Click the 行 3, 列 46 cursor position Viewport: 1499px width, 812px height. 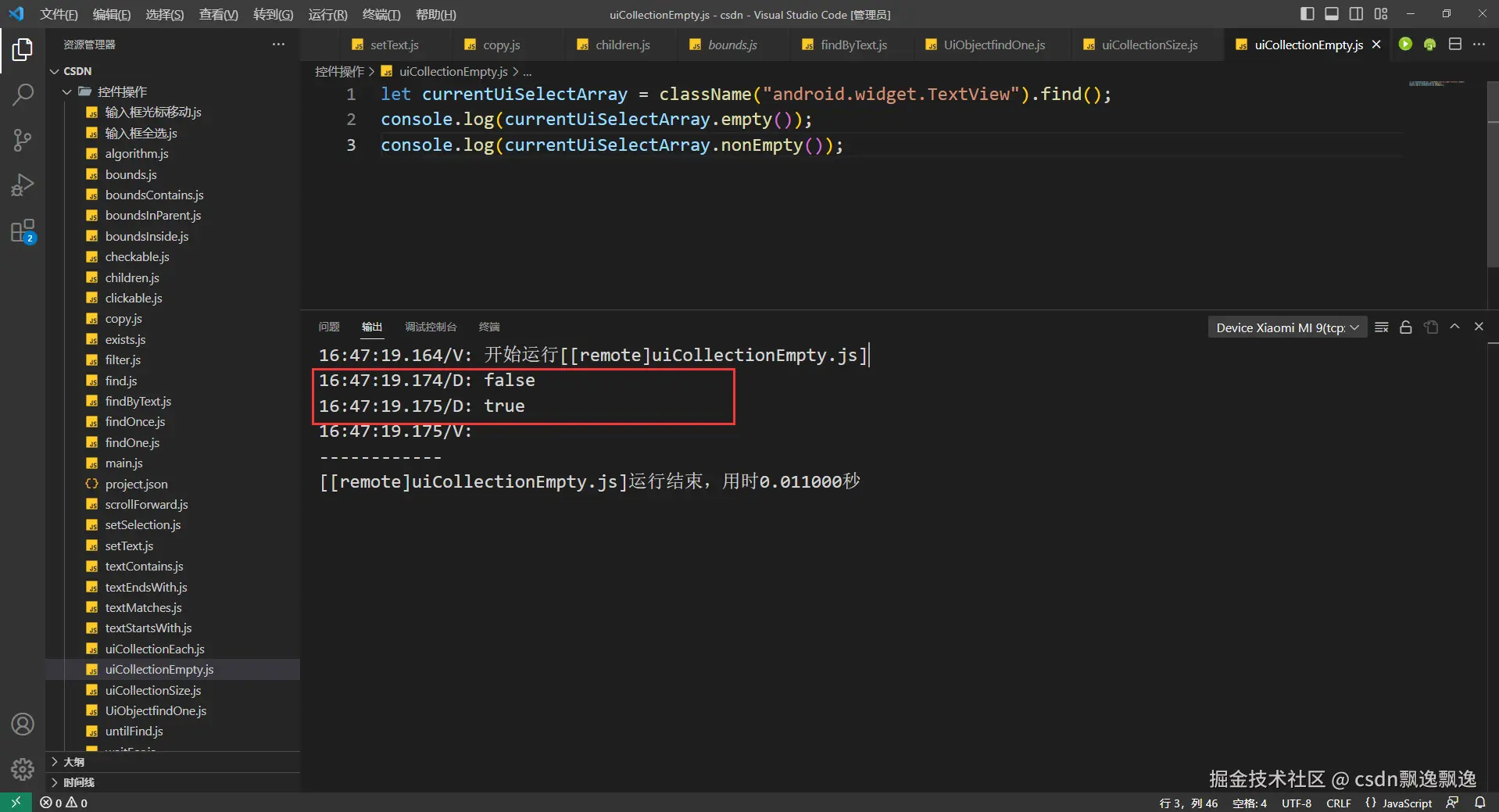[1188, 803]
